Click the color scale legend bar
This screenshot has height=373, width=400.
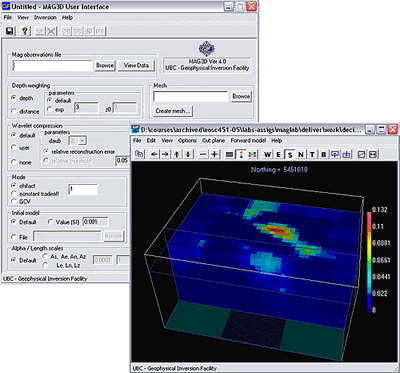point(369,262)
